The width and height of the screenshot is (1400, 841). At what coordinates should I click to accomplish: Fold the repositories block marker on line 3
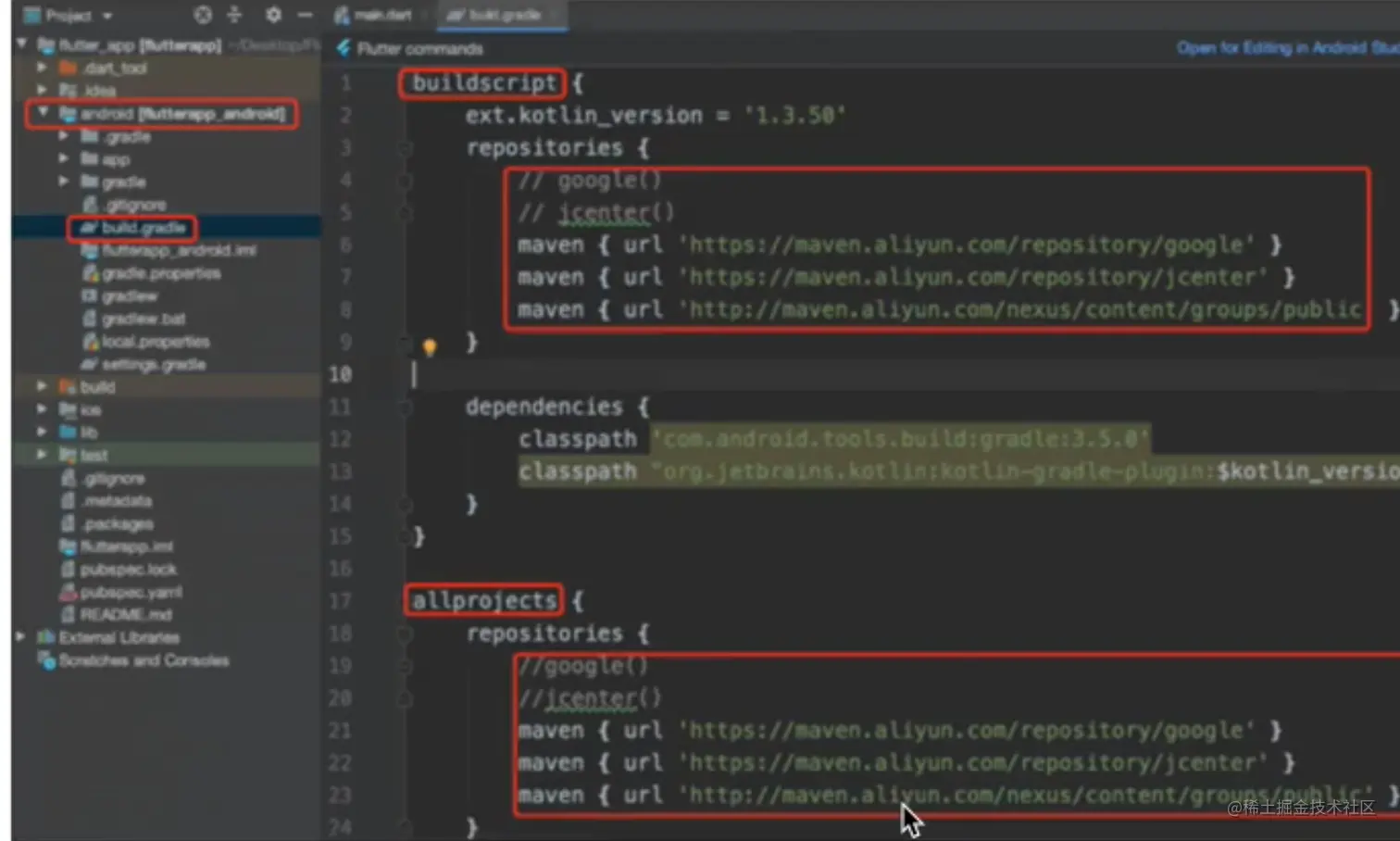405,147
